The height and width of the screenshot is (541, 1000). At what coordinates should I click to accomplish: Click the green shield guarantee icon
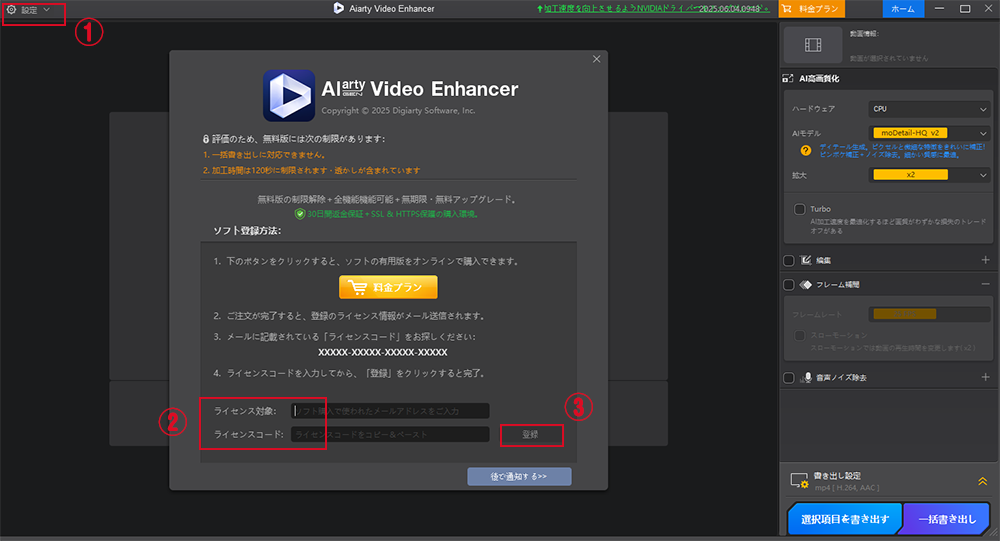tap(299, 214)
